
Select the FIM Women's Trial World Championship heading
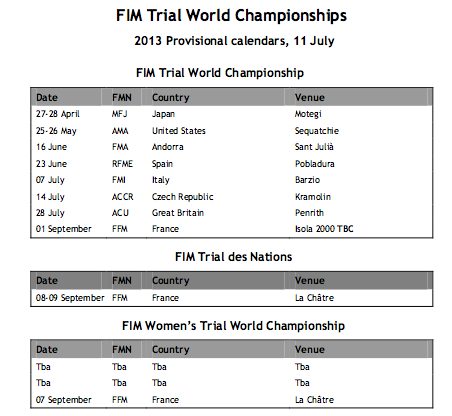pyautogui.click(x=233, y=326)
